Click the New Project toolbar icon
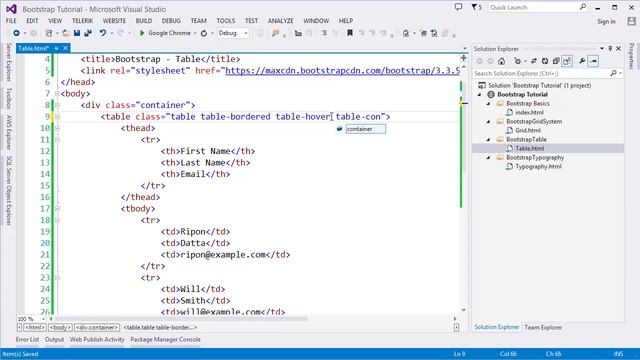Viewport: 640px width, 360px height. [49, 33]
